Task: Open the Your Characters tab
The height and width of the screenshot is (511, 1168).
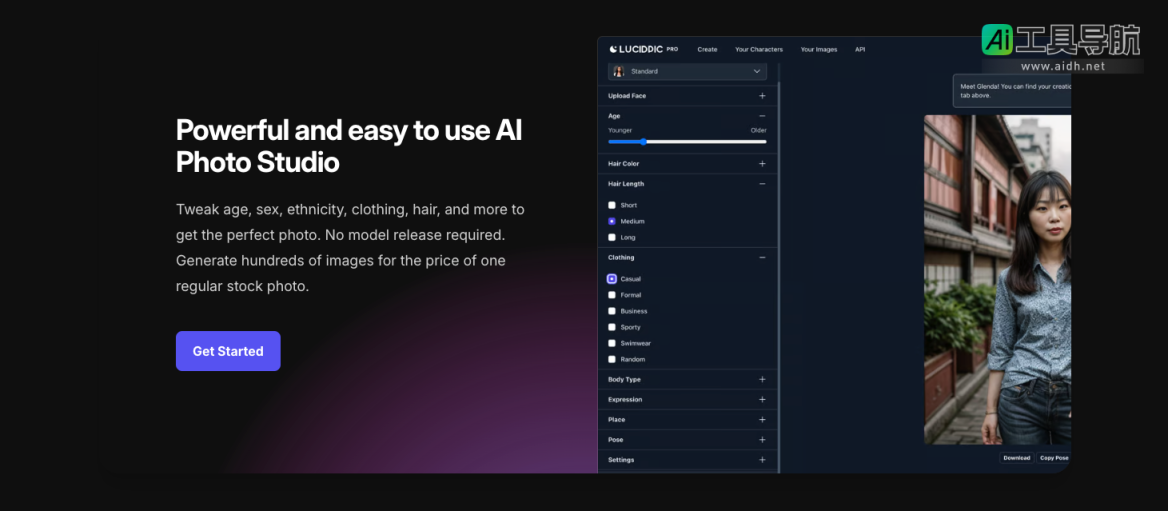Action: [x=758, y=49]
